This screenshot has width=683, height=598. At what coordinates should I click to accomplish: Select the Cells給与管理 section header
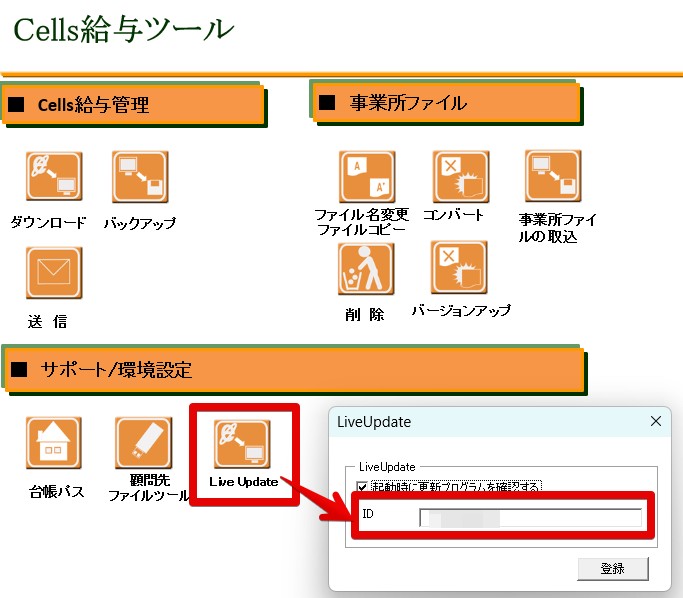click(134, 105)
